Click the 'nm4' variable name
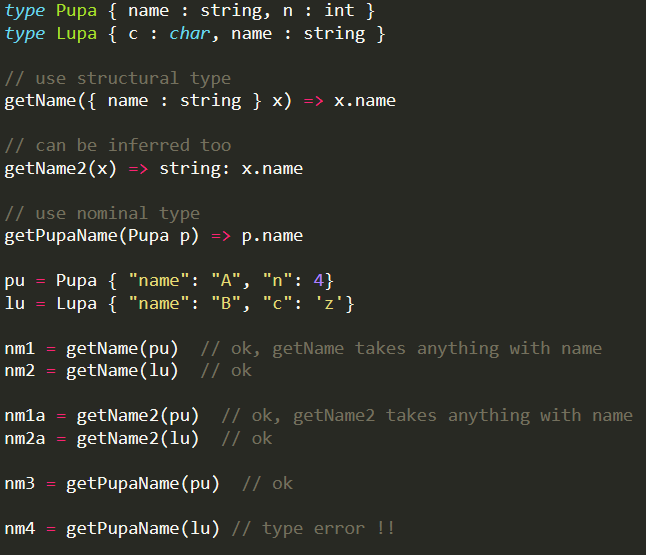This screenshot has height=555, width=646. pos(19,529)
